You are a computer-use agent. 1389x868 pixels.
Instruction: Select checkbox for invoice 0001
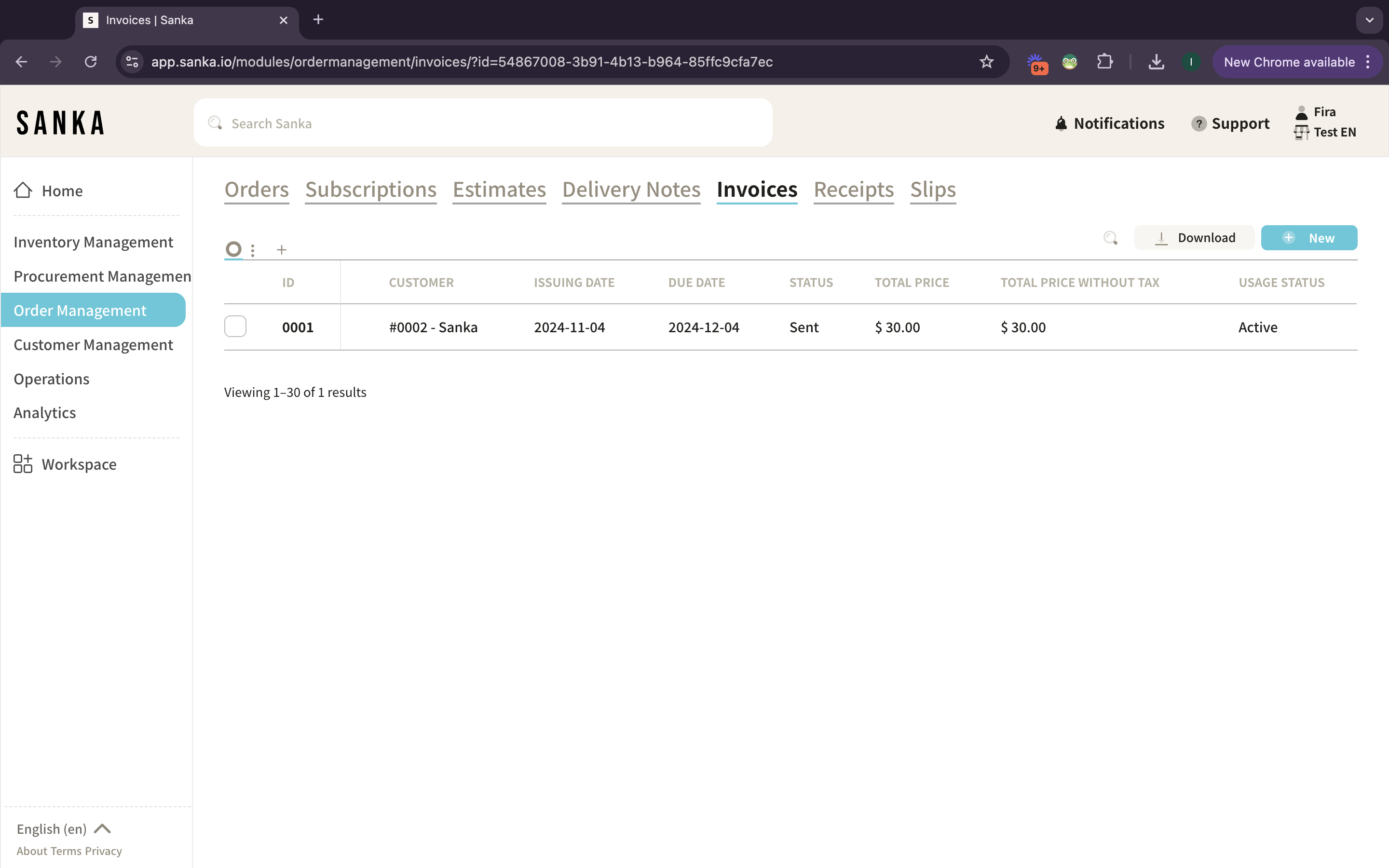pos(235,326)
